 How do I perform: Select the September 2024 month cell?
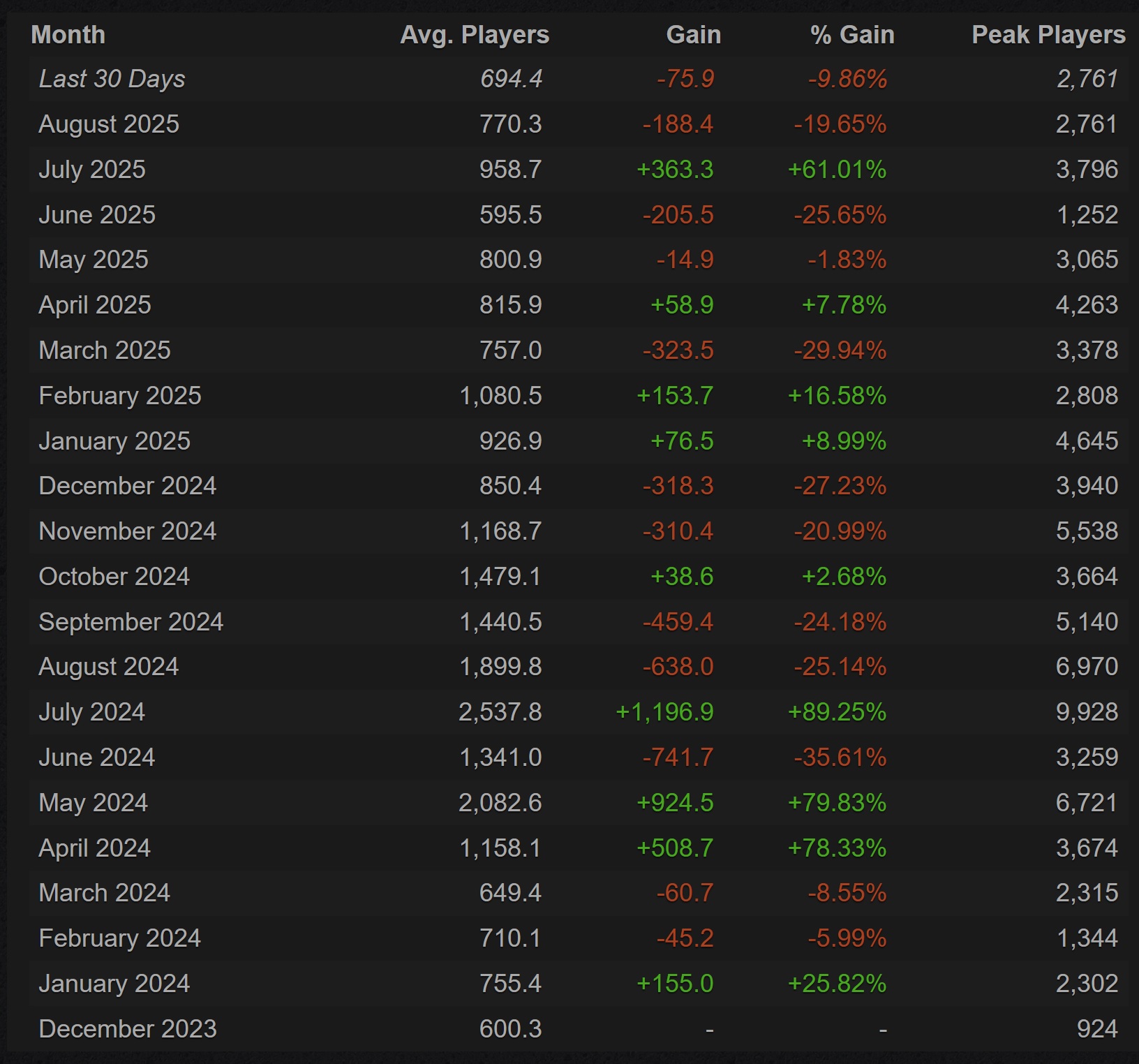pos(131,622)
